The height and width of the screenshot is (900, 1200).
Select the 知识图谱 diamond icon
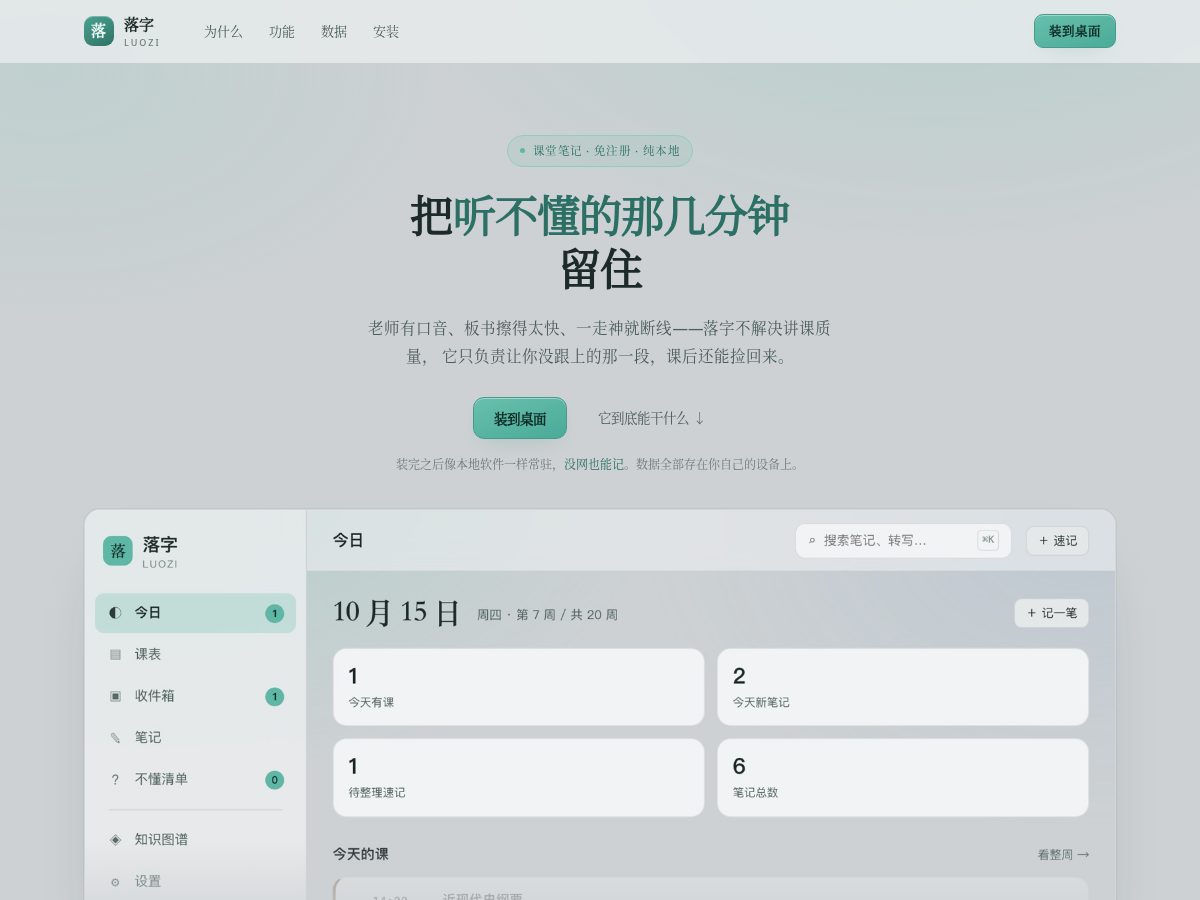coord(115,839)
